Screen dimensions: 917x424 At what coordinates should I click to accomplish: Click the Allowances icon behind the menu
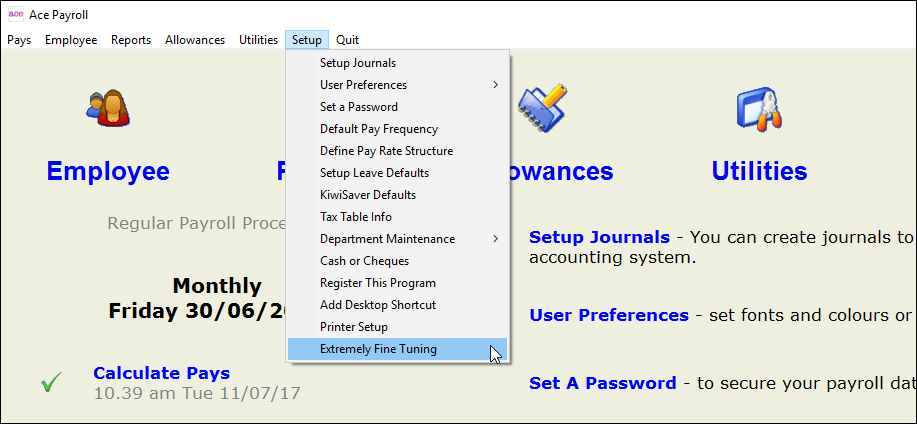543,107
